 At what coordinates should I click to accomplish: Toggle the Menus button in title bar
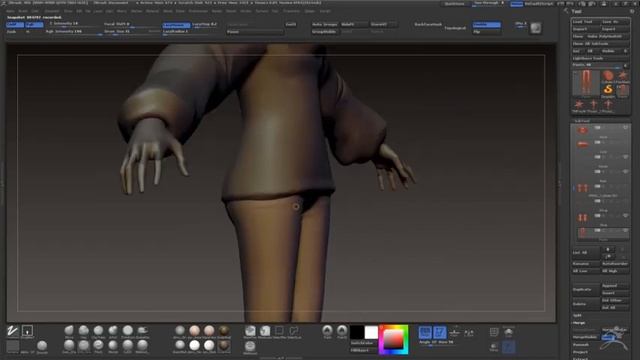click(517, 4)
